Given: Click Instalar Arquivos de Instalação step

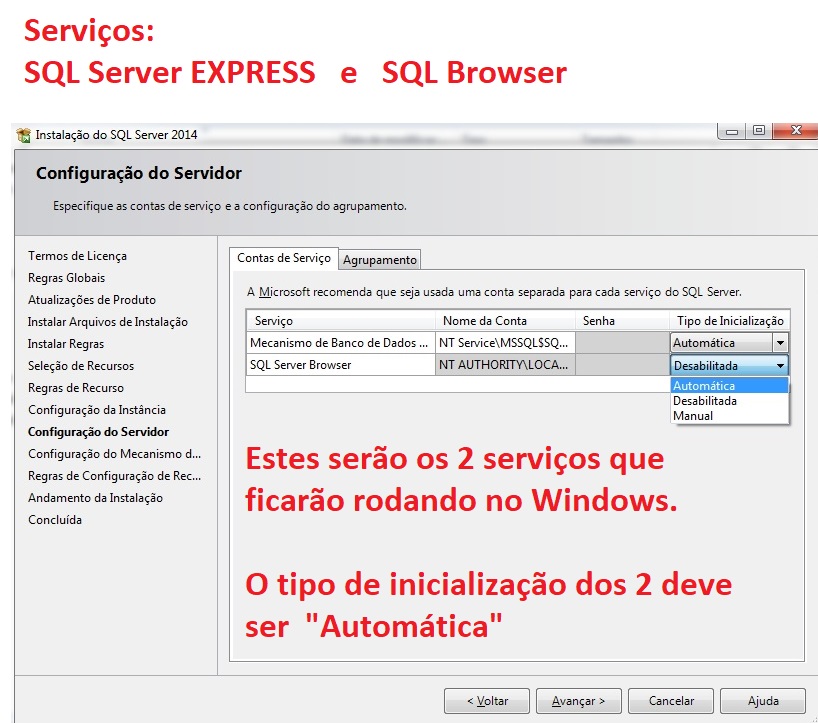Looking at the screenshot, I should [x=107, y=322].
